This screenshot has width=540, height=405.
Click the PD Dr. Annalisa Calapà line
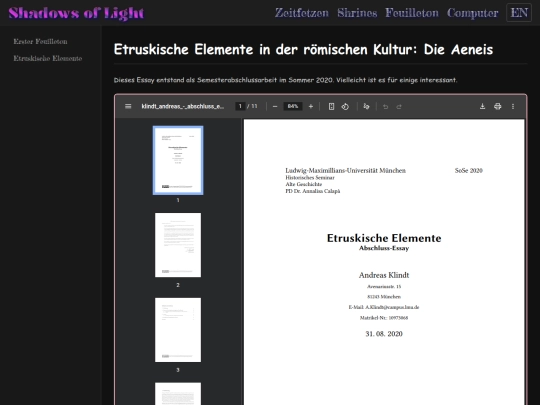pos(313,191)
